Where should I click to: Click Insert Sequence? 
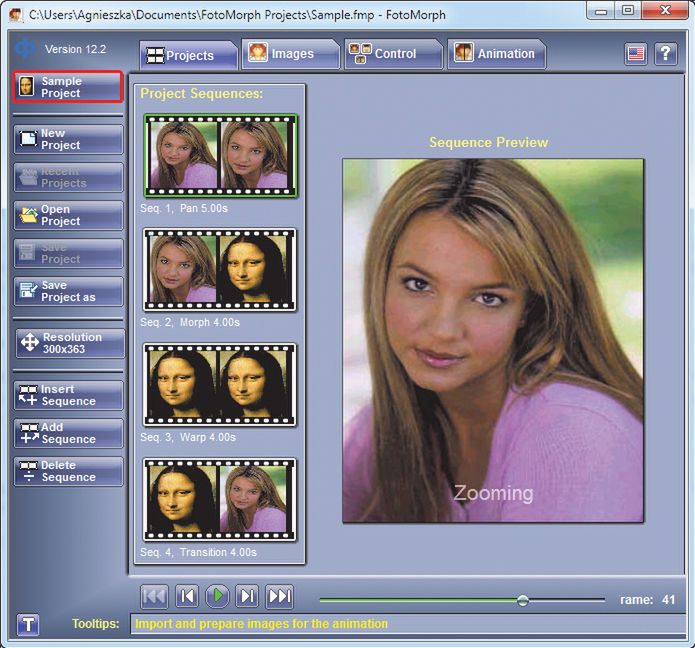[x=69, y=395]
